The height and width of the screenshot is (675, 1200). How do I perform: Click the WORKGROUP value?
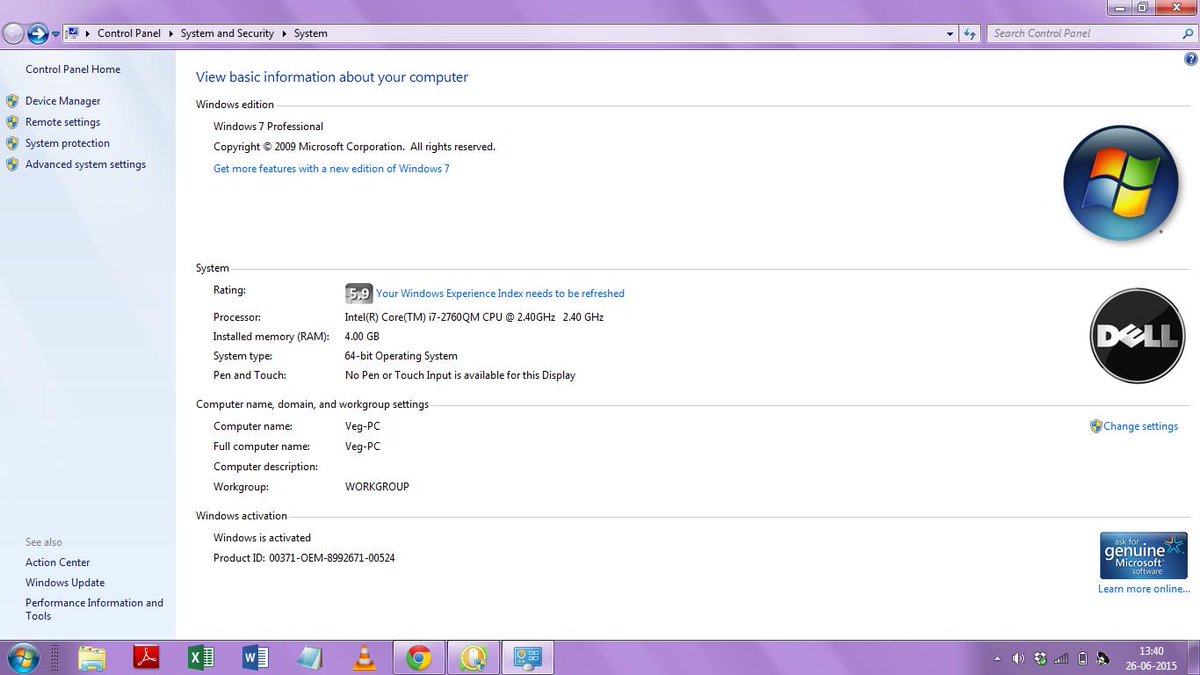(377, 487)
